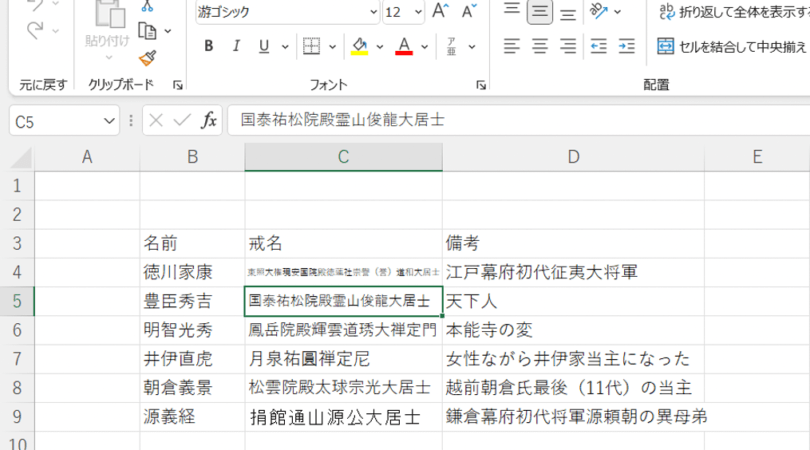Click Merge and Center (セルを結合して中央揃え)
The image size is (810, 450).
731,46
